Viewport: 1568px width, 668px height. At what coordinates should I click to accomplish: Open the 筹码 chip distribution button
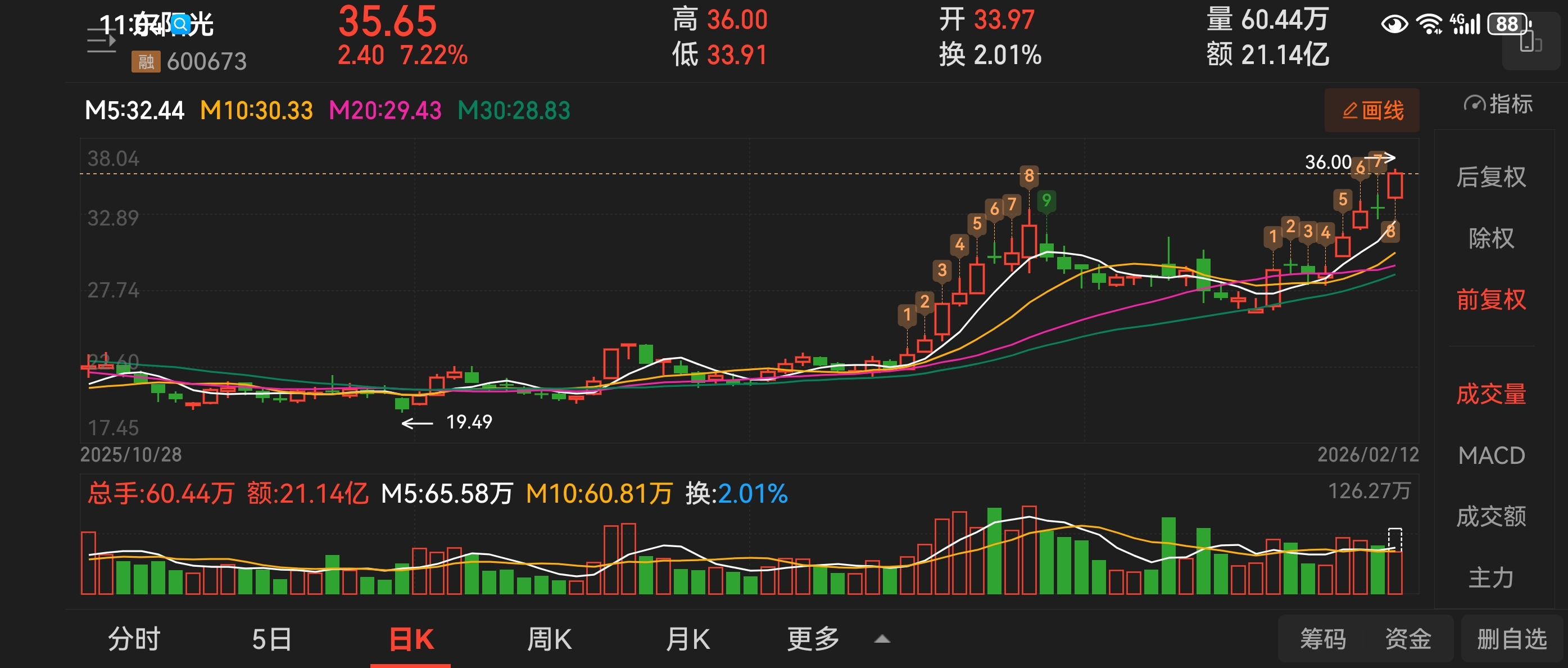1323,639
